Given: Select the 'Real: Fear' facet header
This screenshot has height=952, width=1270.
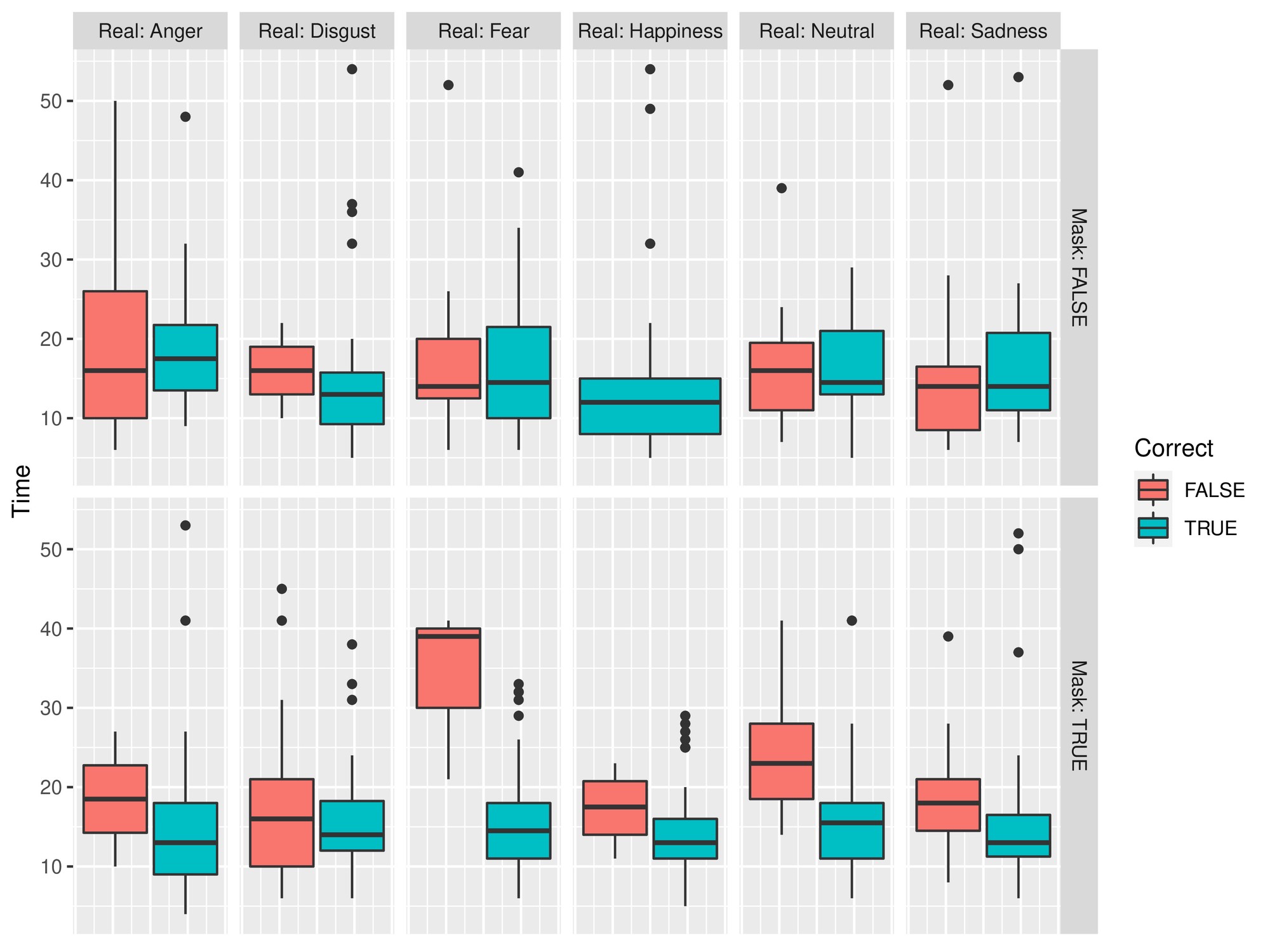Looking at the screenshot, I should pos(483,31).
